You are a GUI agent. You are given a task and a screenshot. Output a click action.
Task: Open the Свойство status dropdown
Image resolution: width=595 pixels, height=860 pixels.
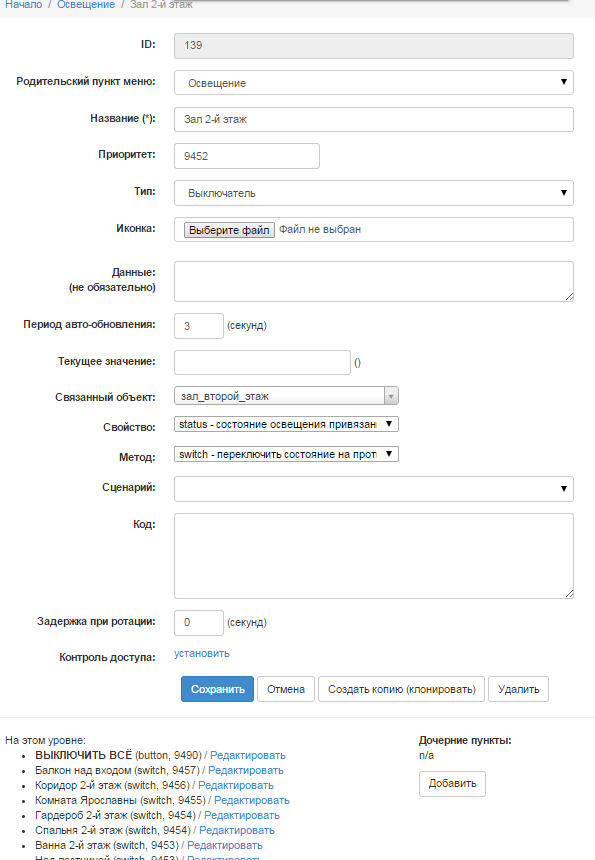[x=286, y=424]
